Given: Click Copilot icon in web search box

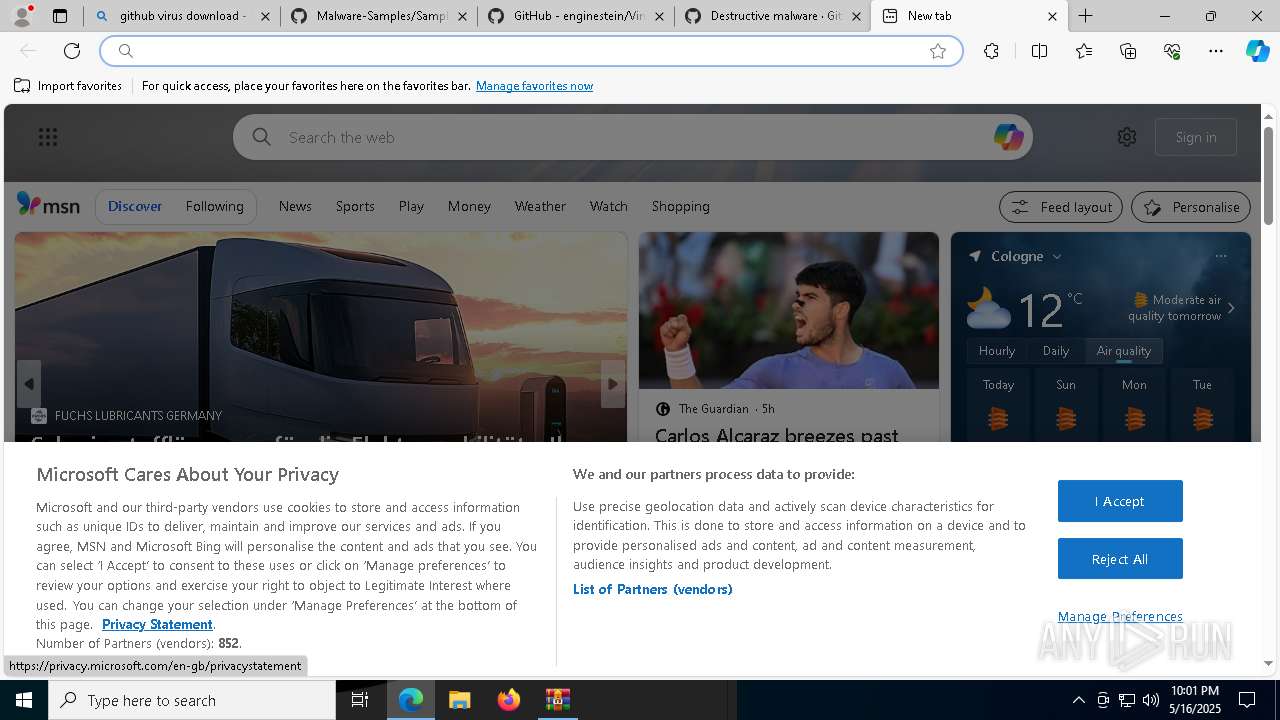Looking at the screenshot, I should (1008, 137).
